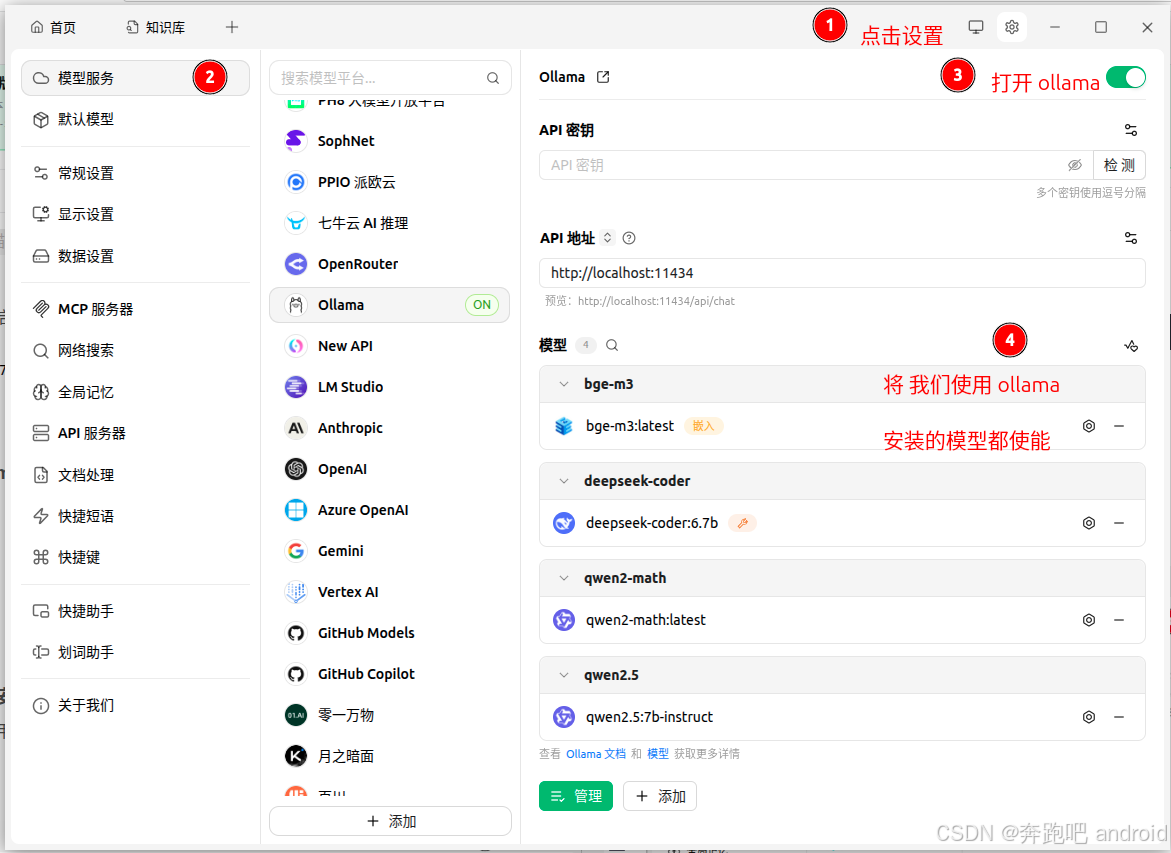Open 快捷短语 settings section
The image size is (1171, 853).
135,516
